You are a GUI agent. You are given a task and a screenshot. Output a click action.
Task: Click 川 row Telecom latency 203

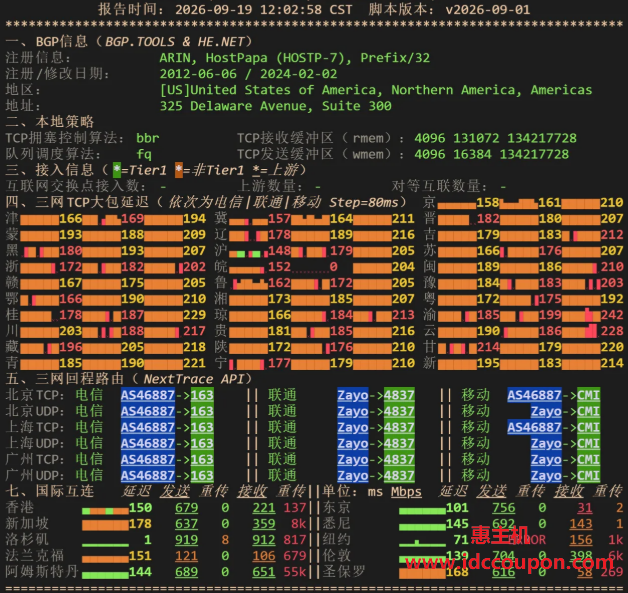pyautogui.click(x=70, y=331)
